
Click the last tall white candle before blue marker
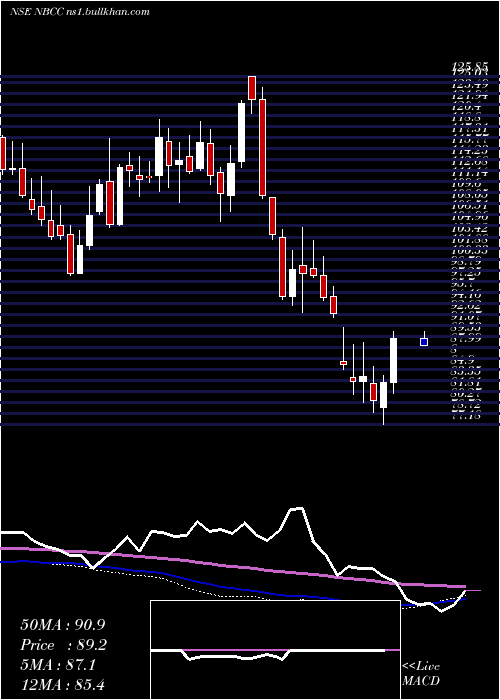pos(394,360)
